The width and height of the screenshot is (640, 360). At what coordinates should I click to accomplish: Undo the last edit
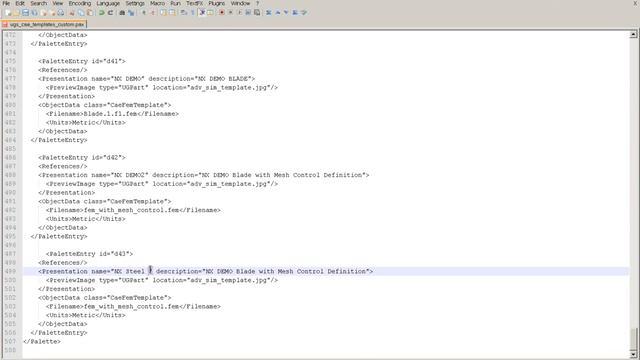101,13
